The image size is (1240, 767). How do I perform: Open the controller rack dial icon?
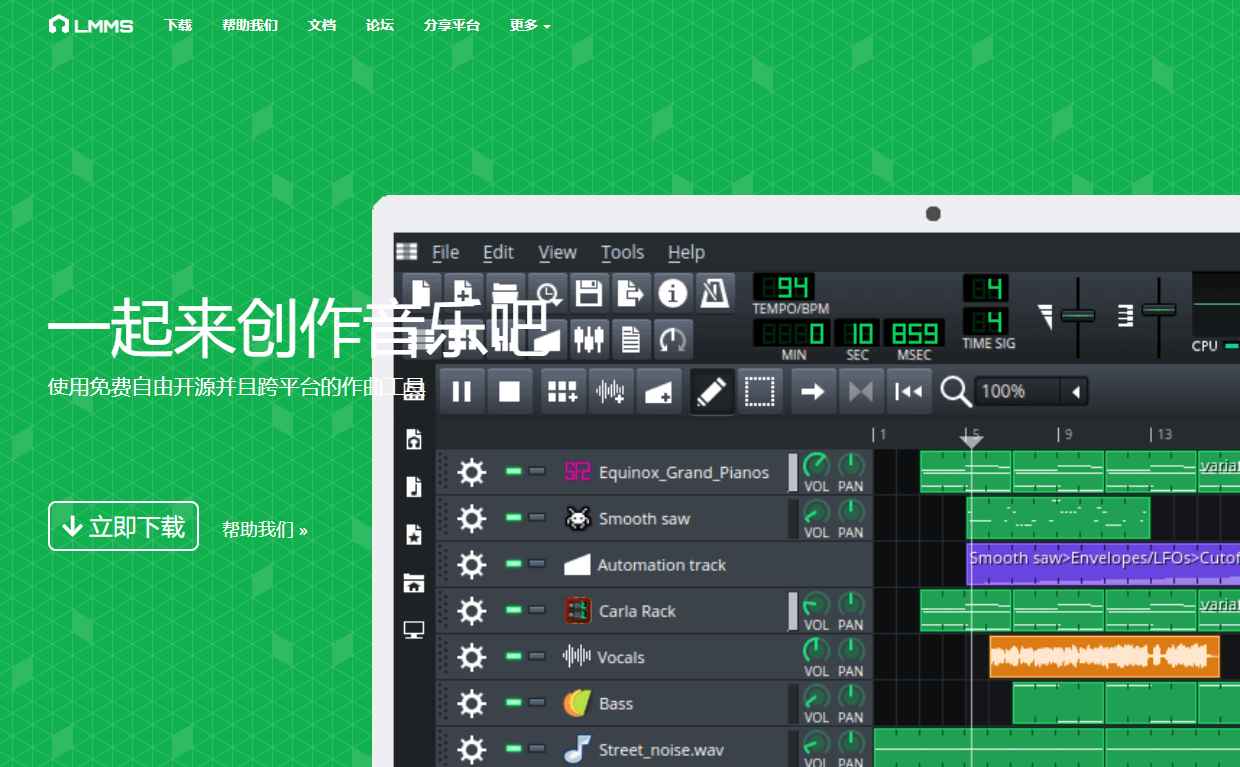(673, 339)
